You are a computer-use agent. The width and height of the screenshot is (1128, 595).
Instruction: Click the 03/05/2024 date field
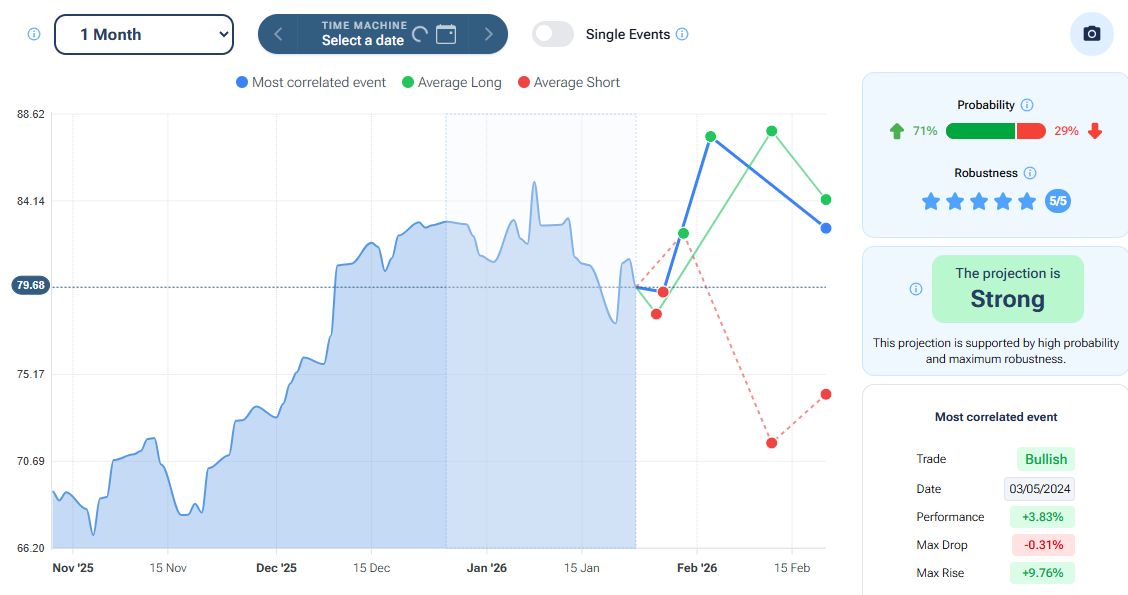click(1039, 489)
